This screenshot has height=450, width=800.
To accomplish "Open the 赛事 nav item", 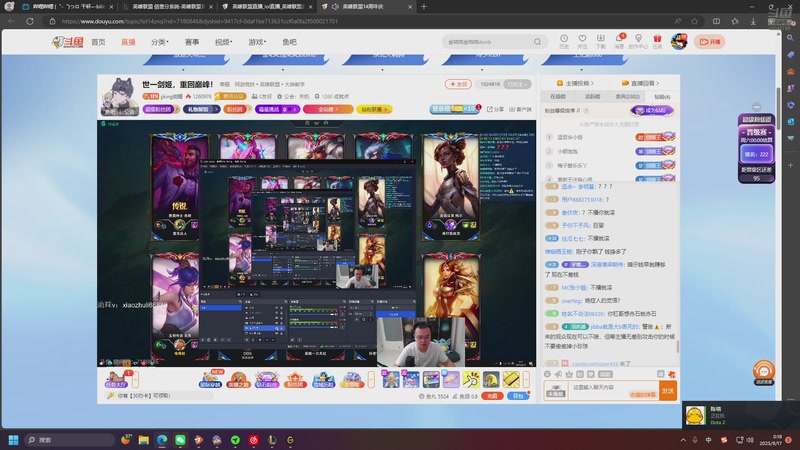I will coord(192,42).
